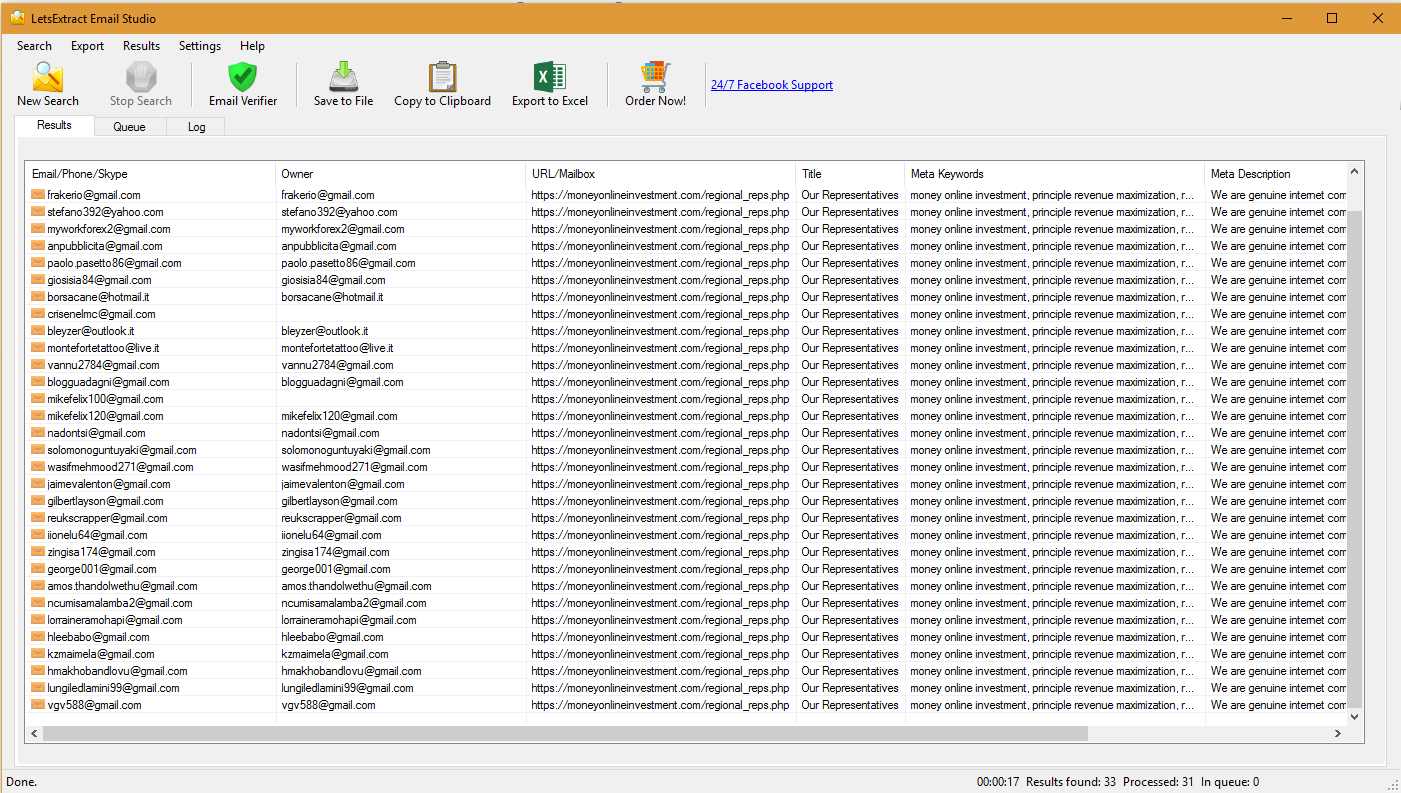
Task: Click the Stop Search toolbar icon
Action: coord(140,84)
